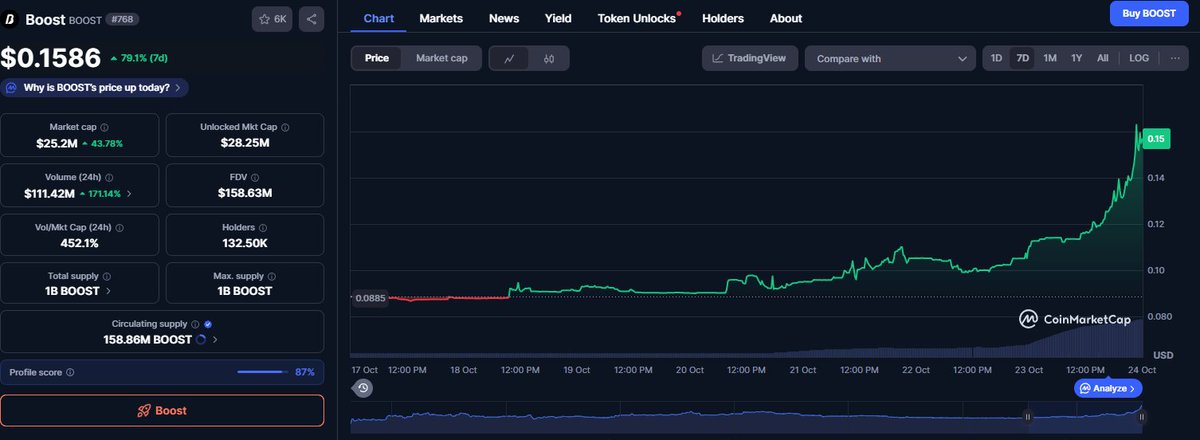Open the Markets tab
This screenshot has width=1200, height=440.
pos(441,18)
